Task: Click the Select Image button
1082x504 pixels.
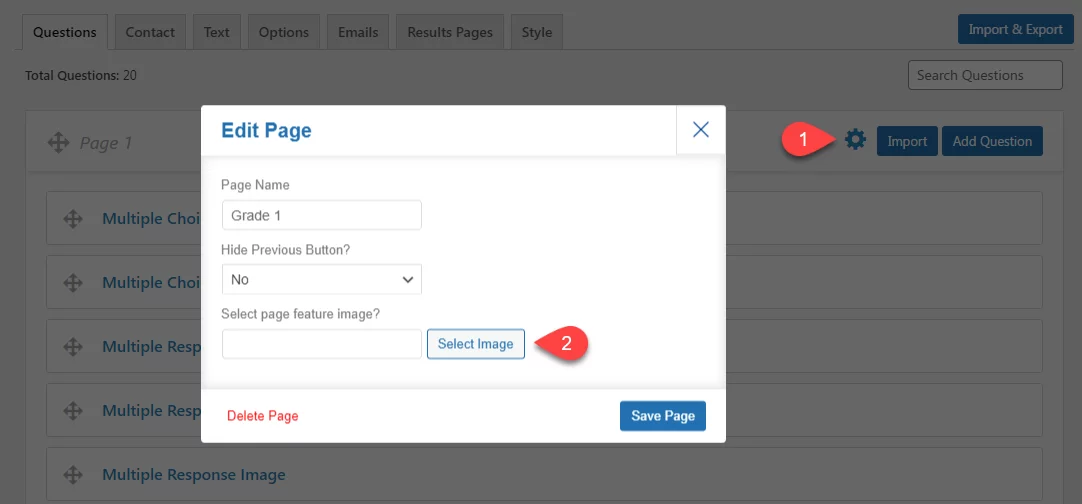Action: [x=475, y=344]
